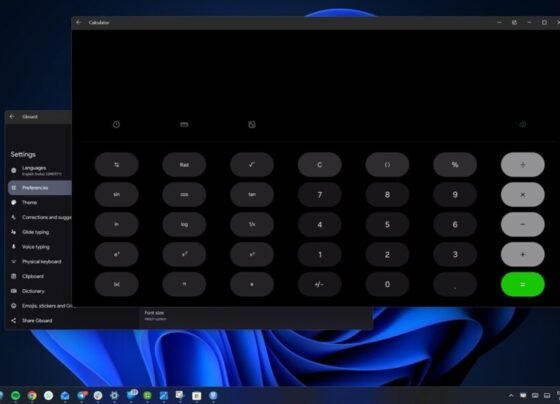This screenshot has height=404, width=560.
Task: Click the multiply × operator button
Action: (x=522, y=195)
